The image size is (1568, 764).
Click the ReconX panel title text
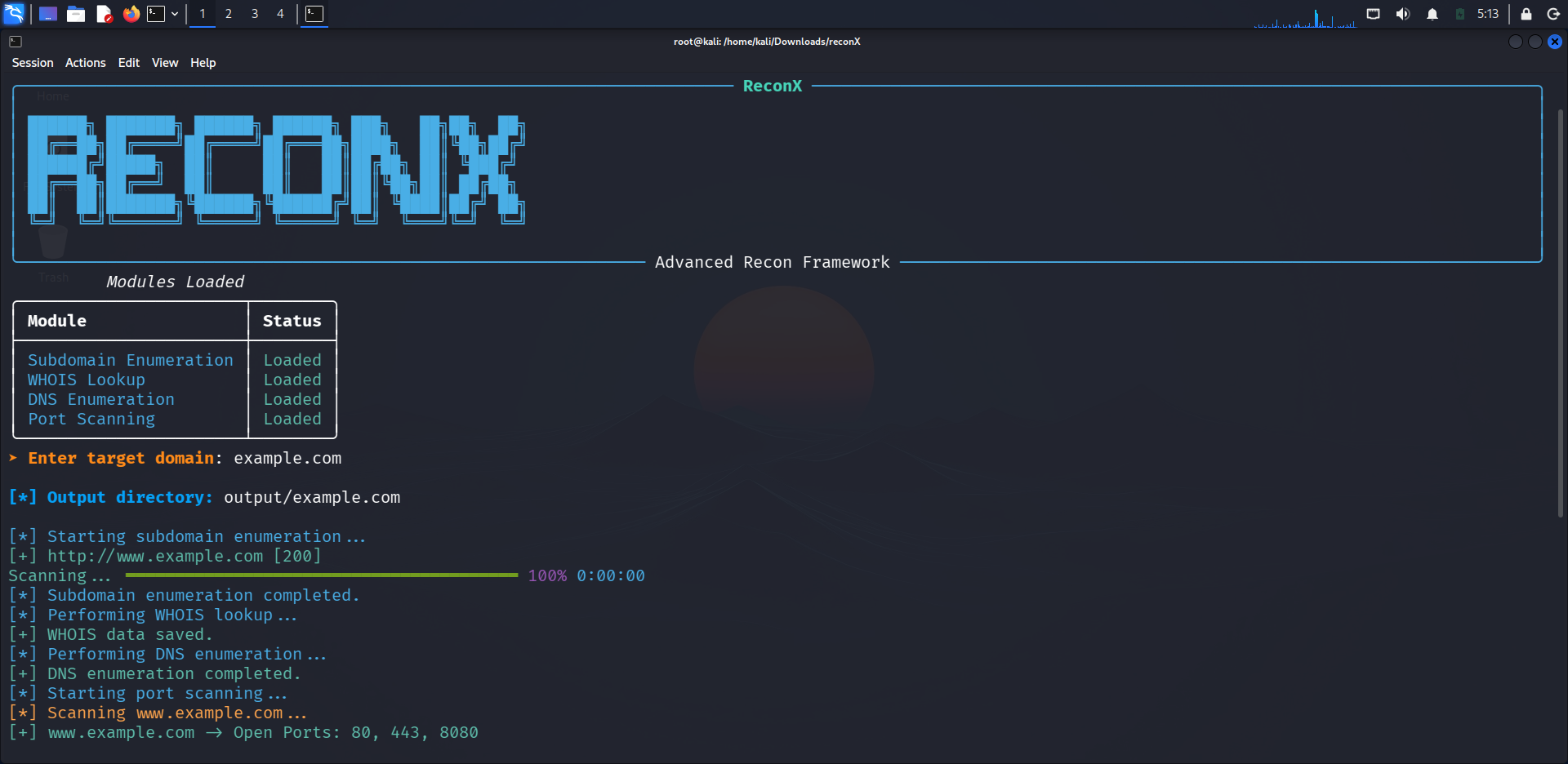[x=773, y=86]
